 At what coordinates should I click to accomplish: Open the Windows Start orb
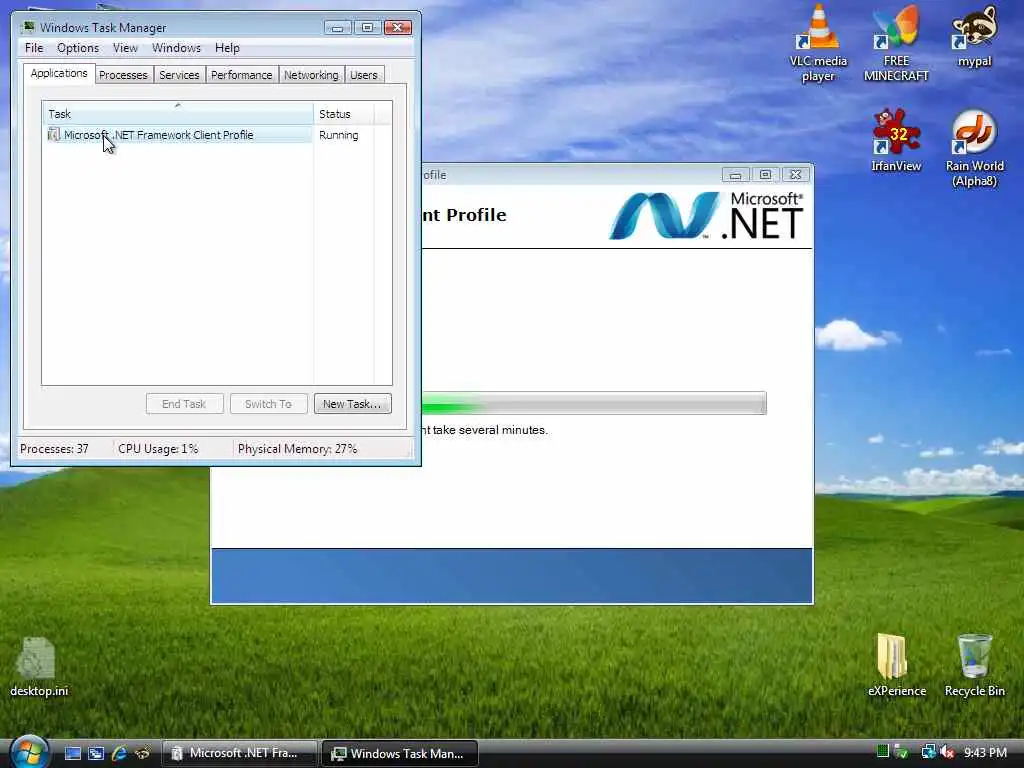pyautogui.click(x=29, y=752)
